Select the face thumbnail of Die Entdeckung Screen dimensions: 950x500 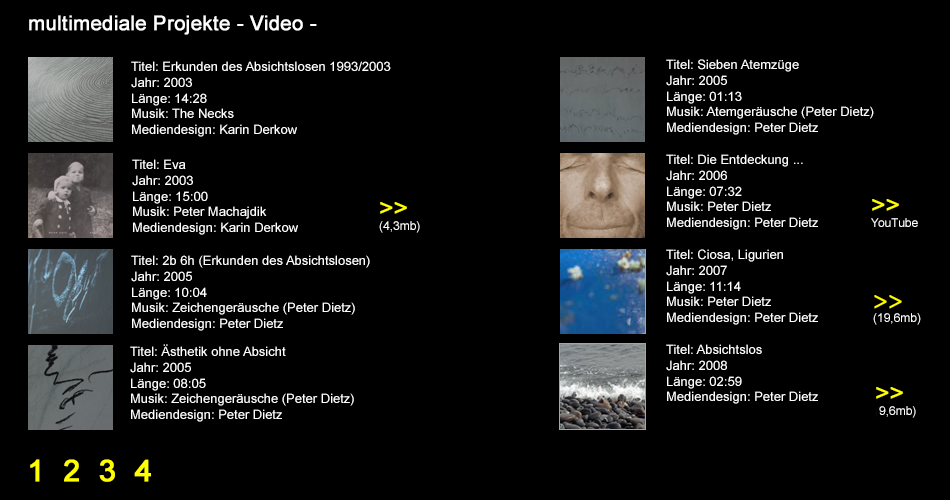click(x=602, y=195)
